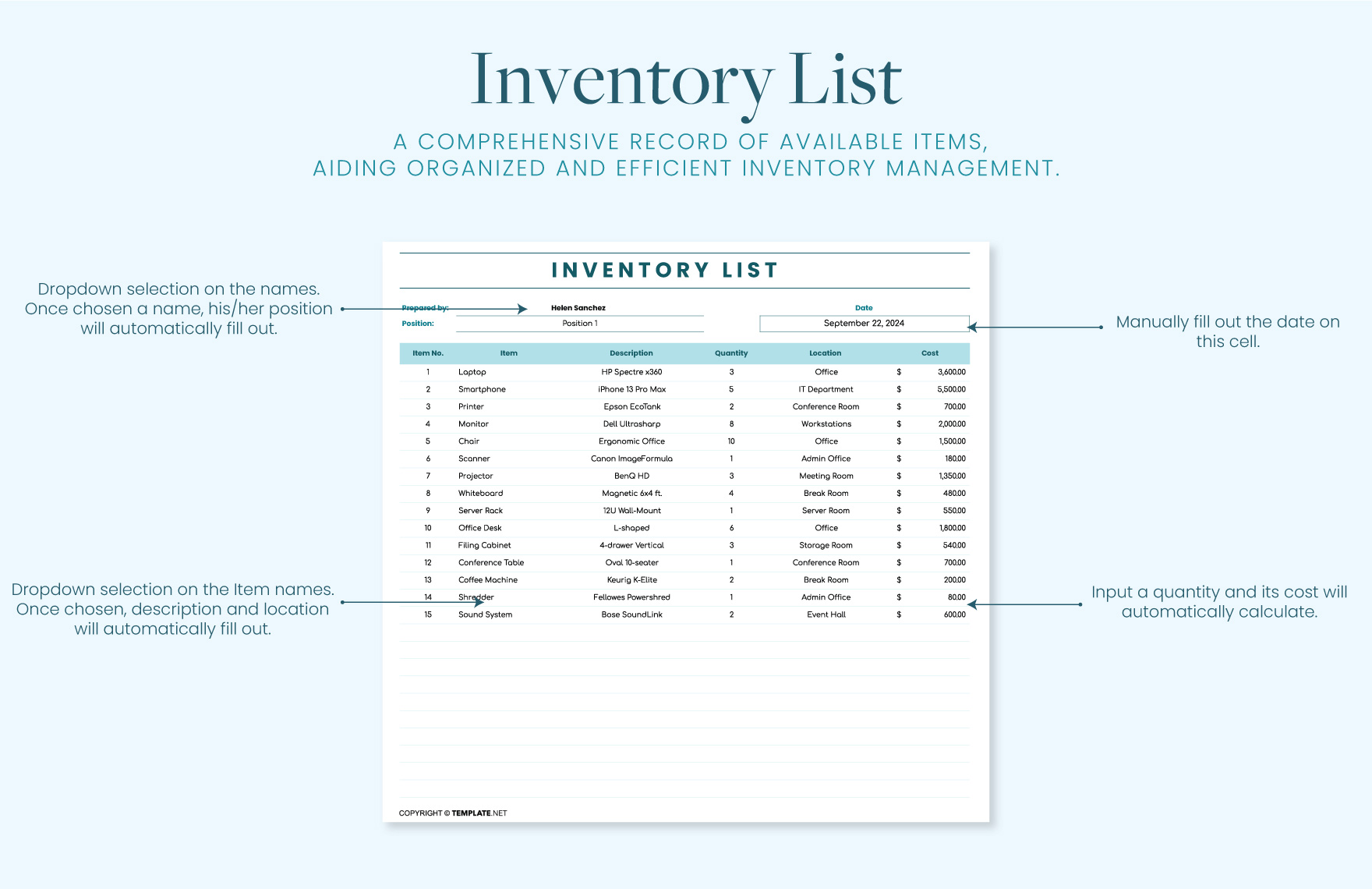Click the Quantity cell for Printer

pyautogui.click(x=731, y=406)
